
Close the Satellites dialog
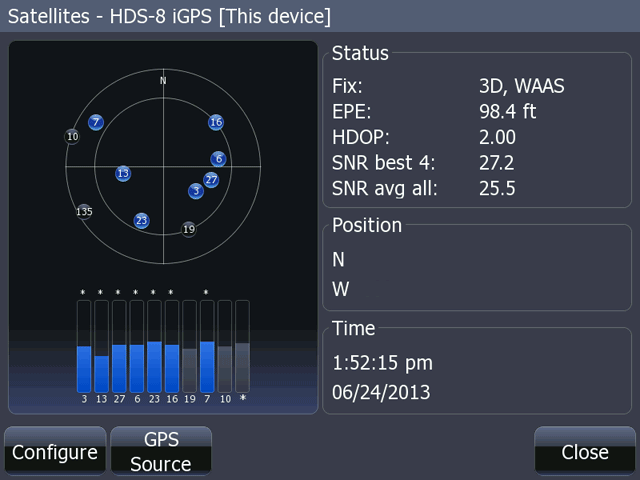click(x=584, y=451)
